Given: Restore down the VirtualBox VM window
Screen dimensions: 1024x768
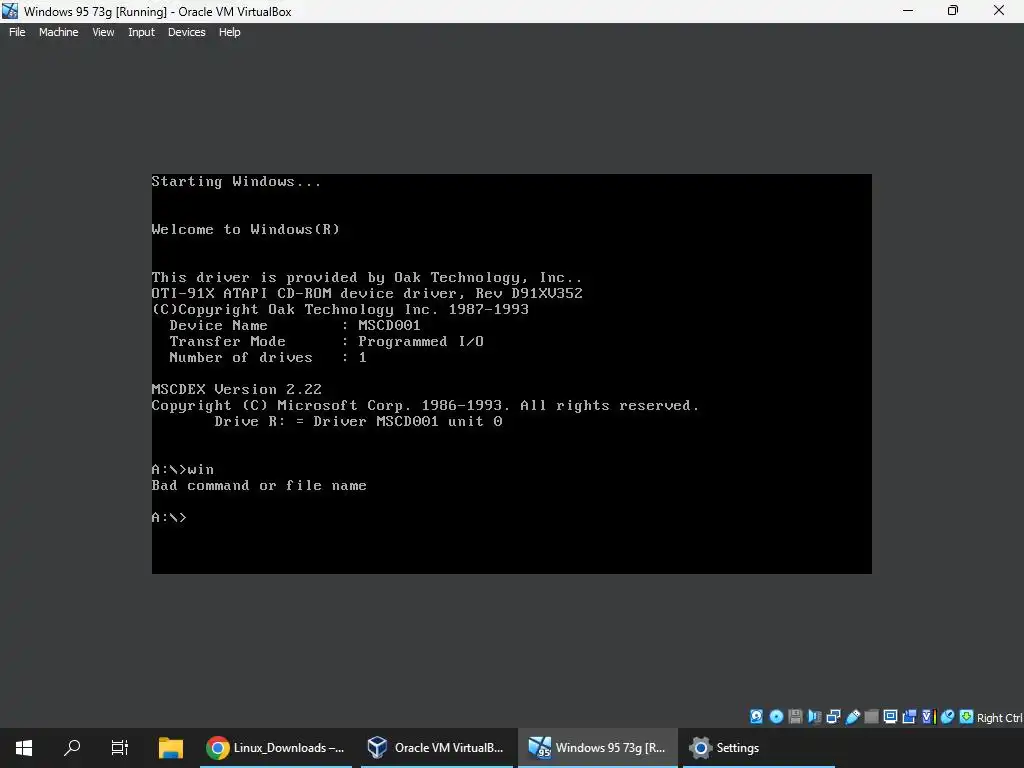Looking at the screenshot, I should [953, 10].
